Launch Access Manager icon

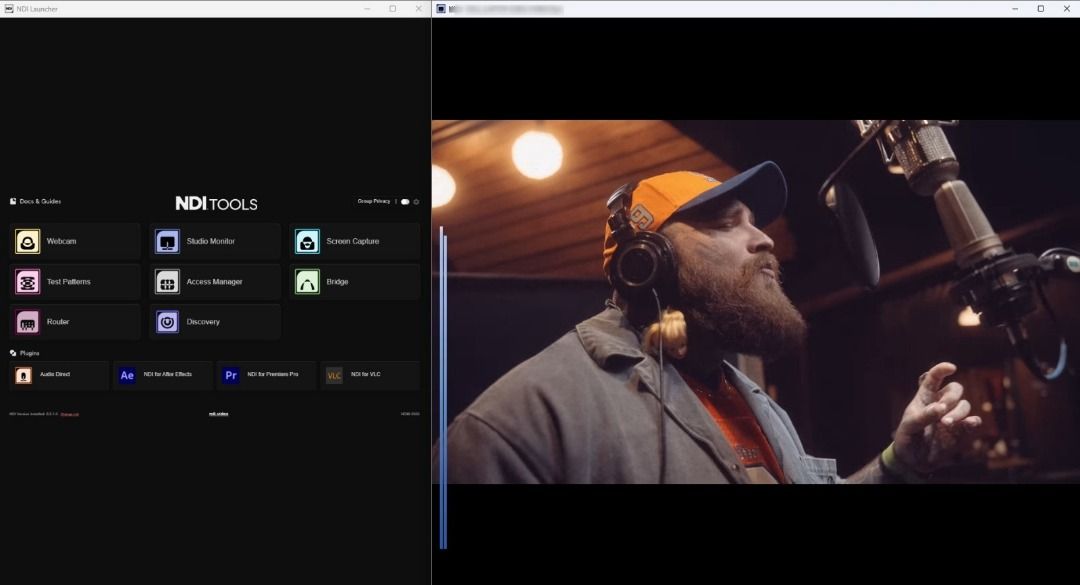(x=167, y=282)
